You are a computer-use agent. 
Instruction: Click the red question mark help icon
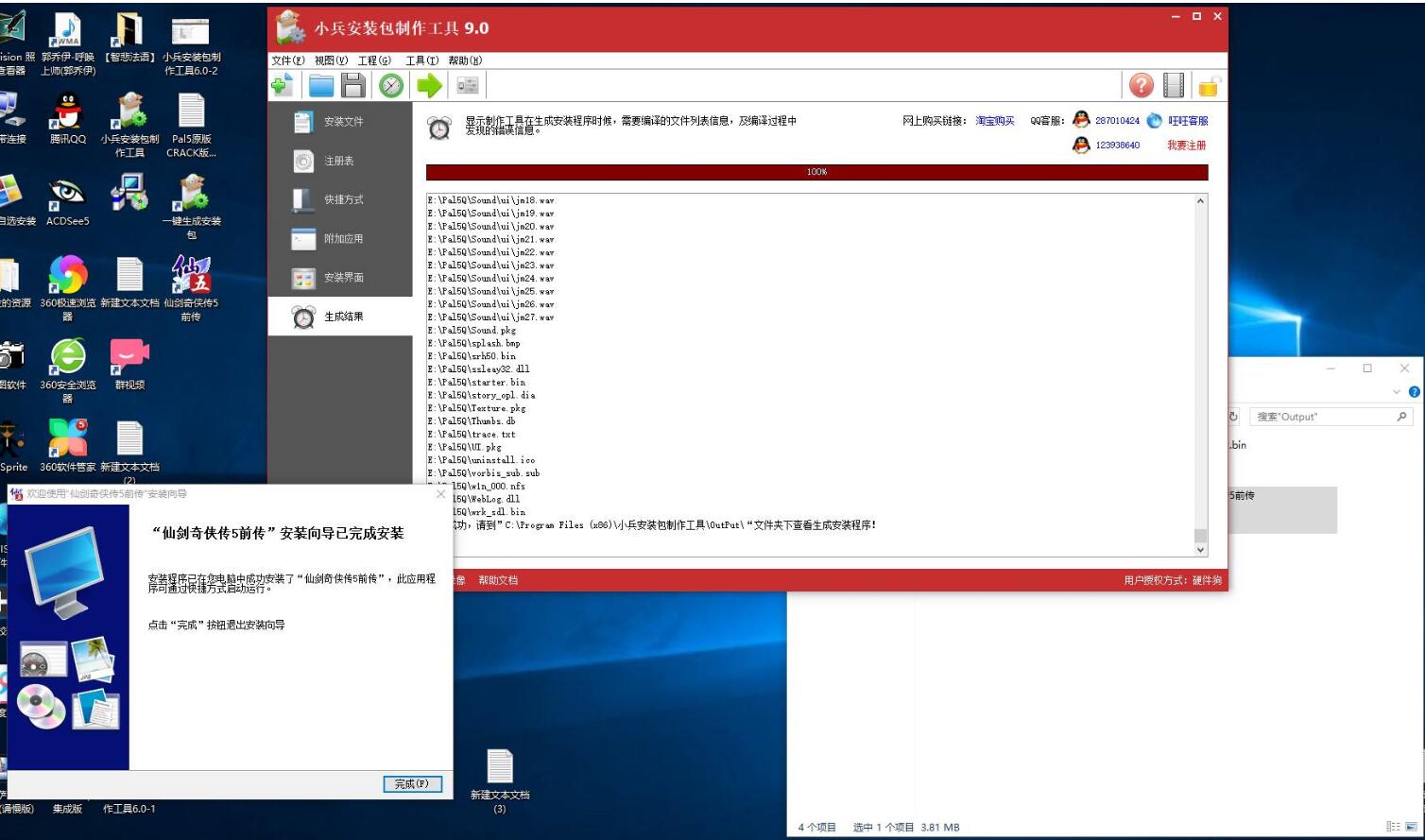[x=1142, y=86]
